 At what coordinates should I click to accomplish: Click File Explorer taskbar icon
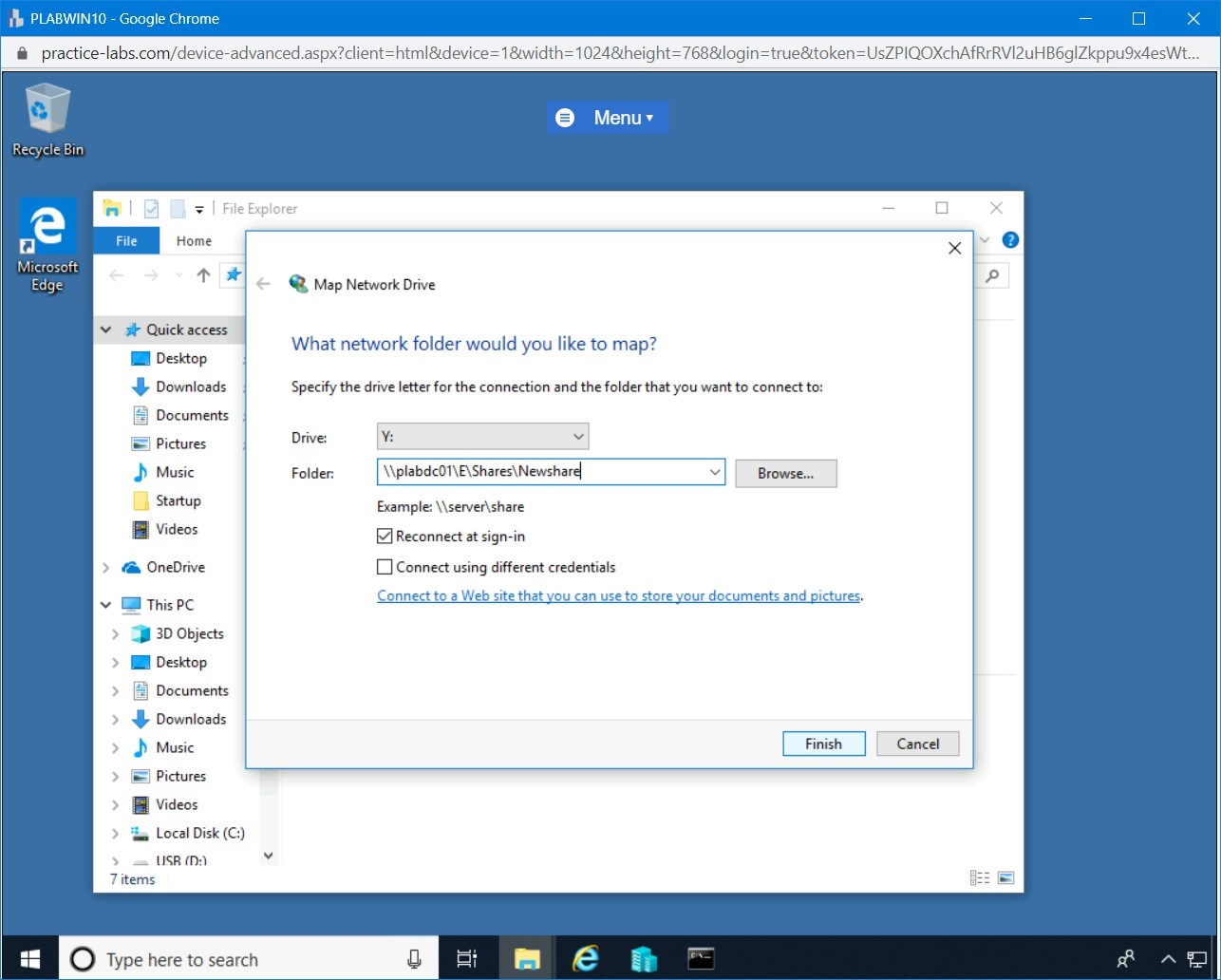pos(527,959)
